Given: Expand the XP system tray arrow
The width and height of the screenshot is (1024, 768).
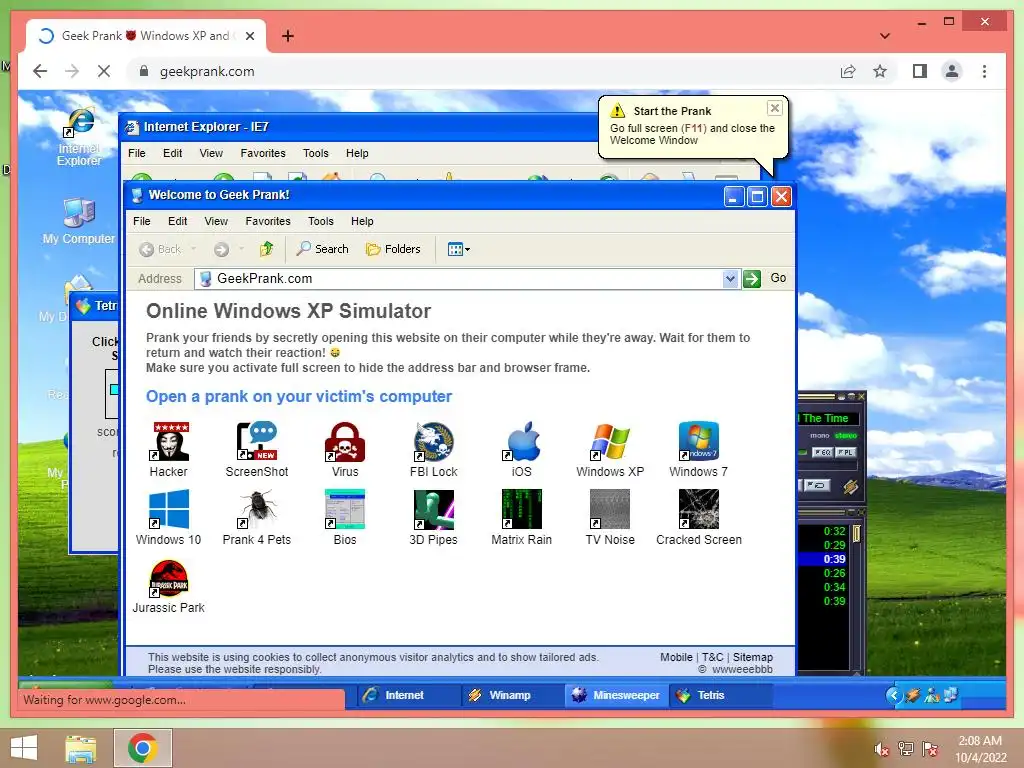Looking at the screenshot, I should [x=893, y=696].
